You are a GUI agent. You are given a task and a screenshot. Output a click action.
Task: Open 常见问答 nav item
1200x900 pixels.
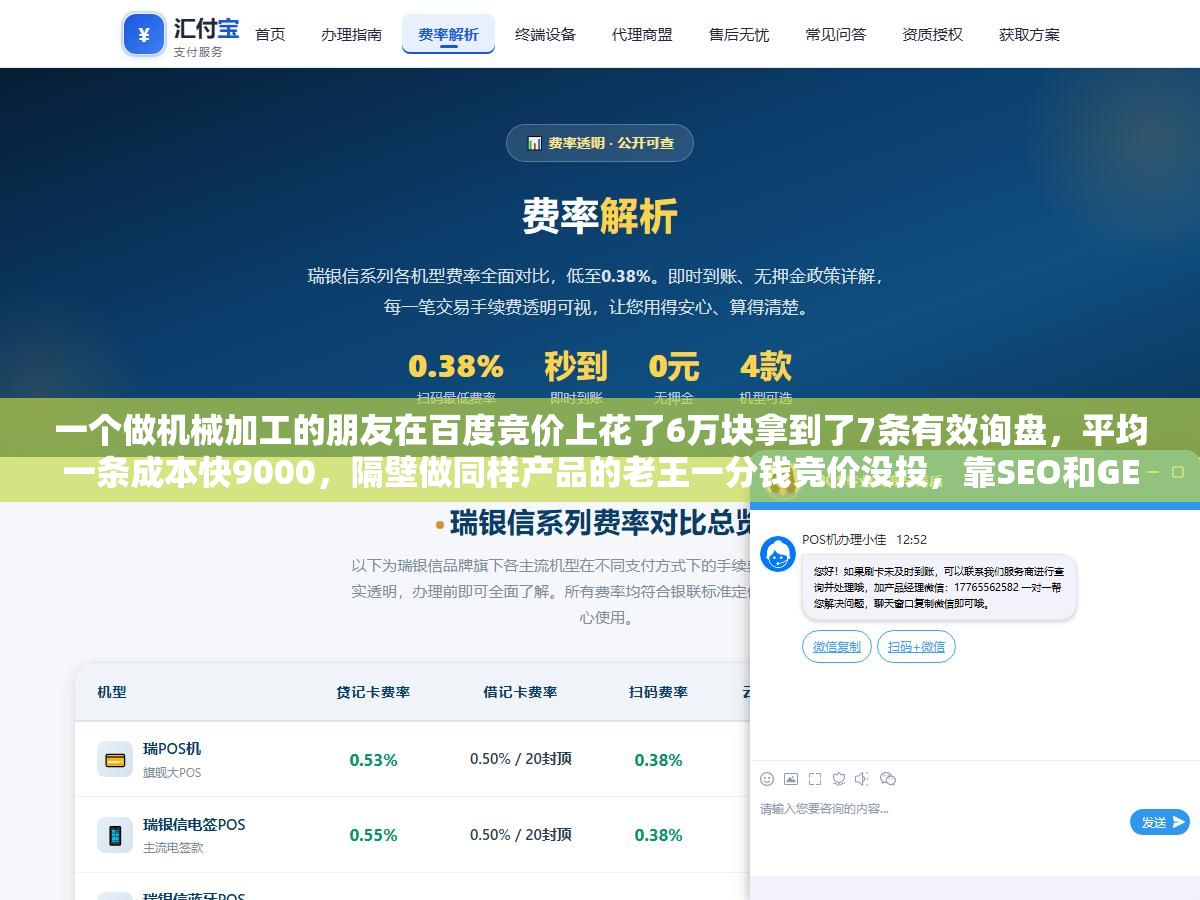(x=836, y=34)
